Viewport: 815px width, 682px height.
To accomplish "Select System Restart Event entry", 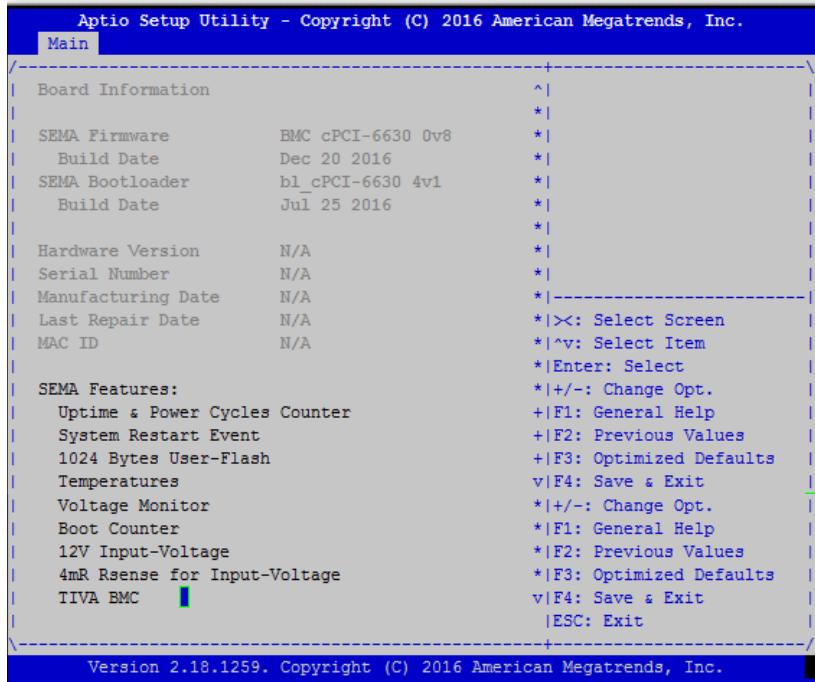I will tap(159, 436).
